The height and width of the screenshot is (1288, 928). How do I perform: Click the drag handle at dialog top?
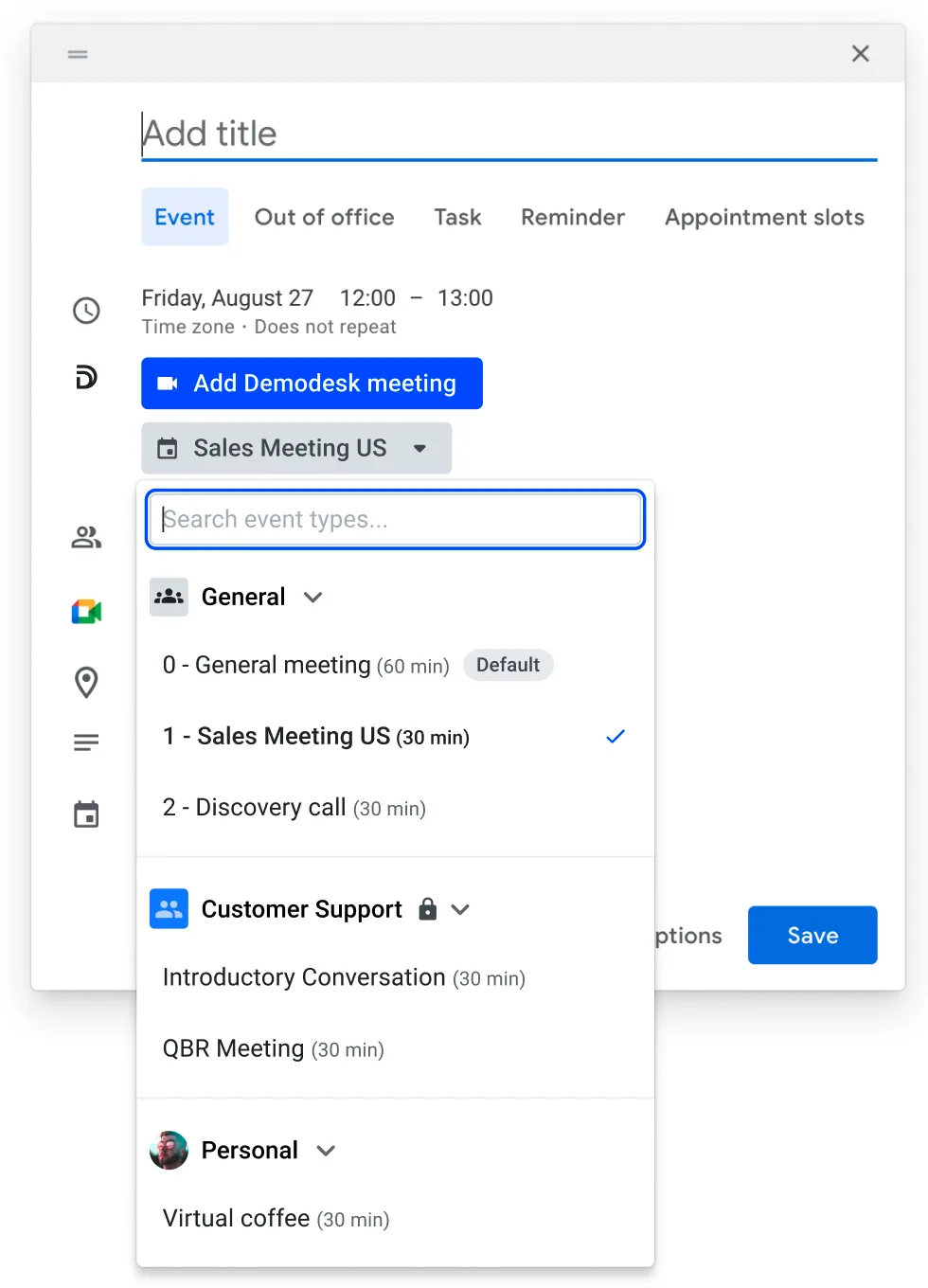78,55
